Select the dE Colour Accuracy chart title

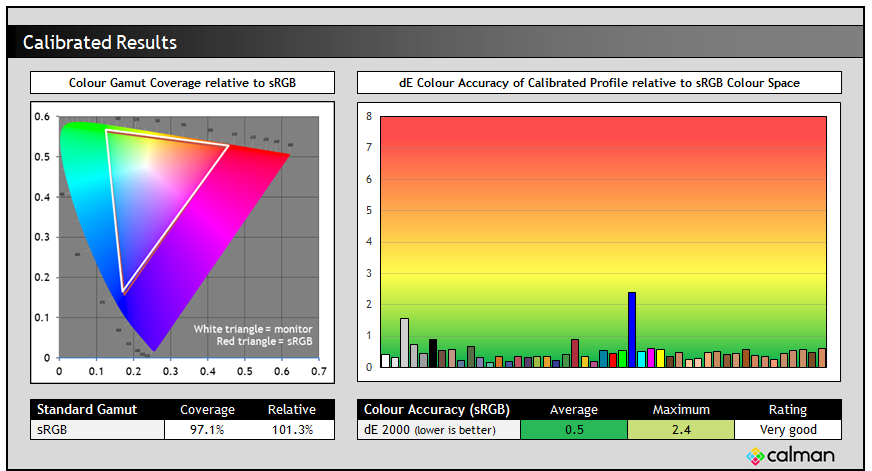599,83
